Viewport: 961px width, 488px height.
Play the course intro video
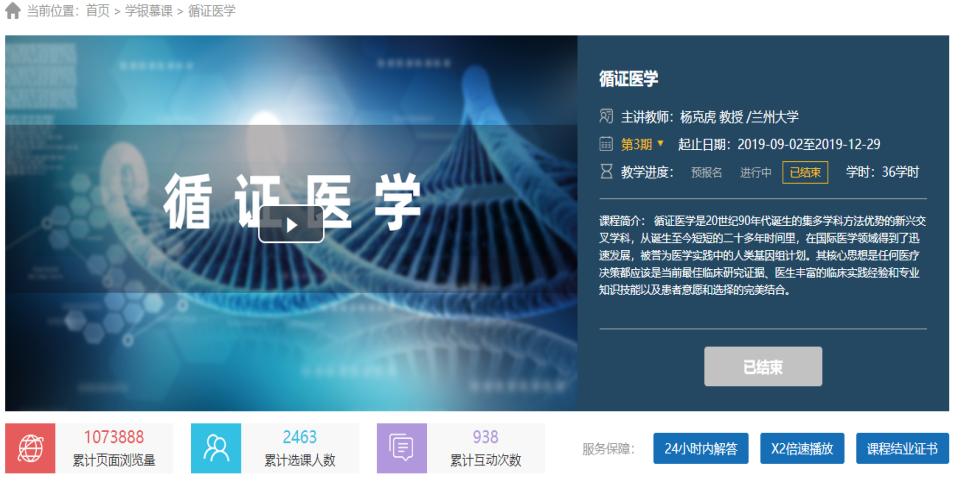pyautogui.click(x=291, y=224)
